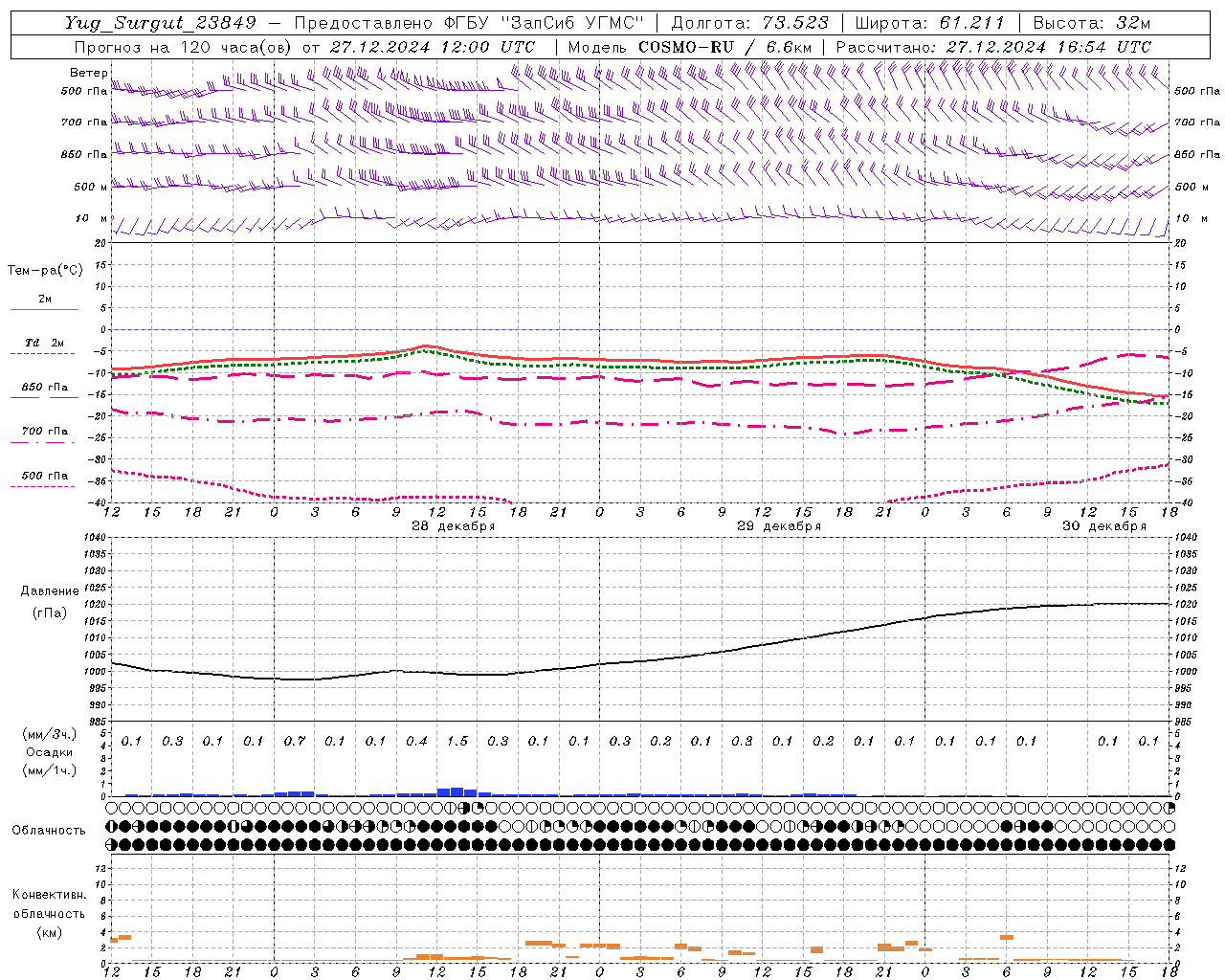Click the "700 гПа" entry in temperature legend
Viewport: 1225px width, 980px height.
tap(44, 432)
